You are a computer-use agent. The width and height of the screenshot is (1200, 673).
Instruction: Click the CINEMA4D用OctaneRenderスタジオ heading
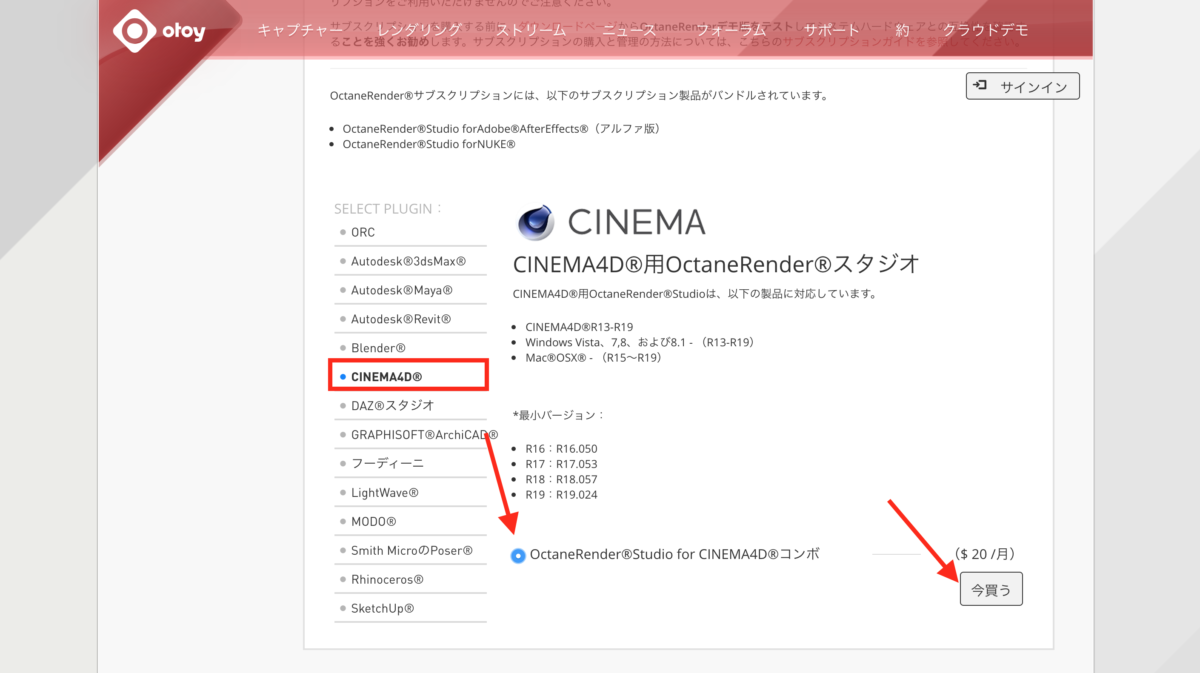click(x=716, y=264)
